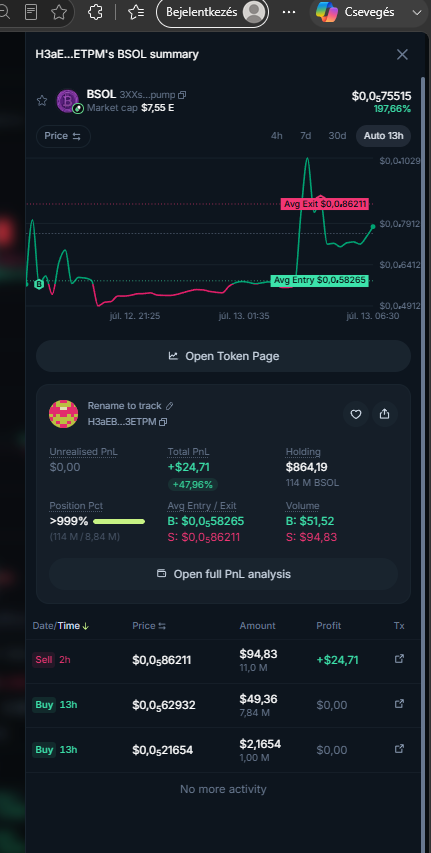Viewport: 431px width, 853px height.
Task: Toggle Price / market cap chart mode
Action: 63,136
